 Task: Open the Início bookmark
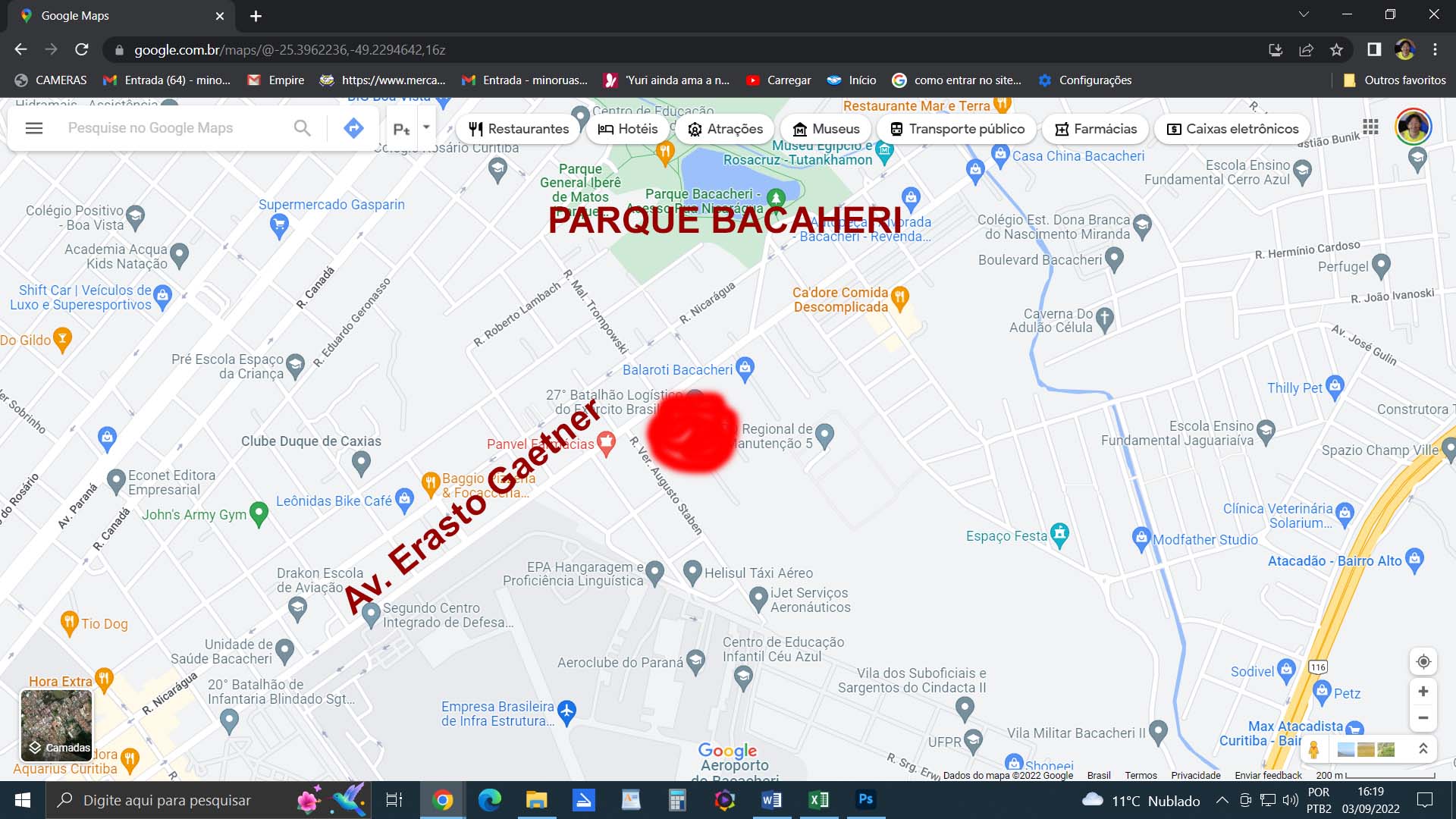pyautogui.click(x=852, y=80)
